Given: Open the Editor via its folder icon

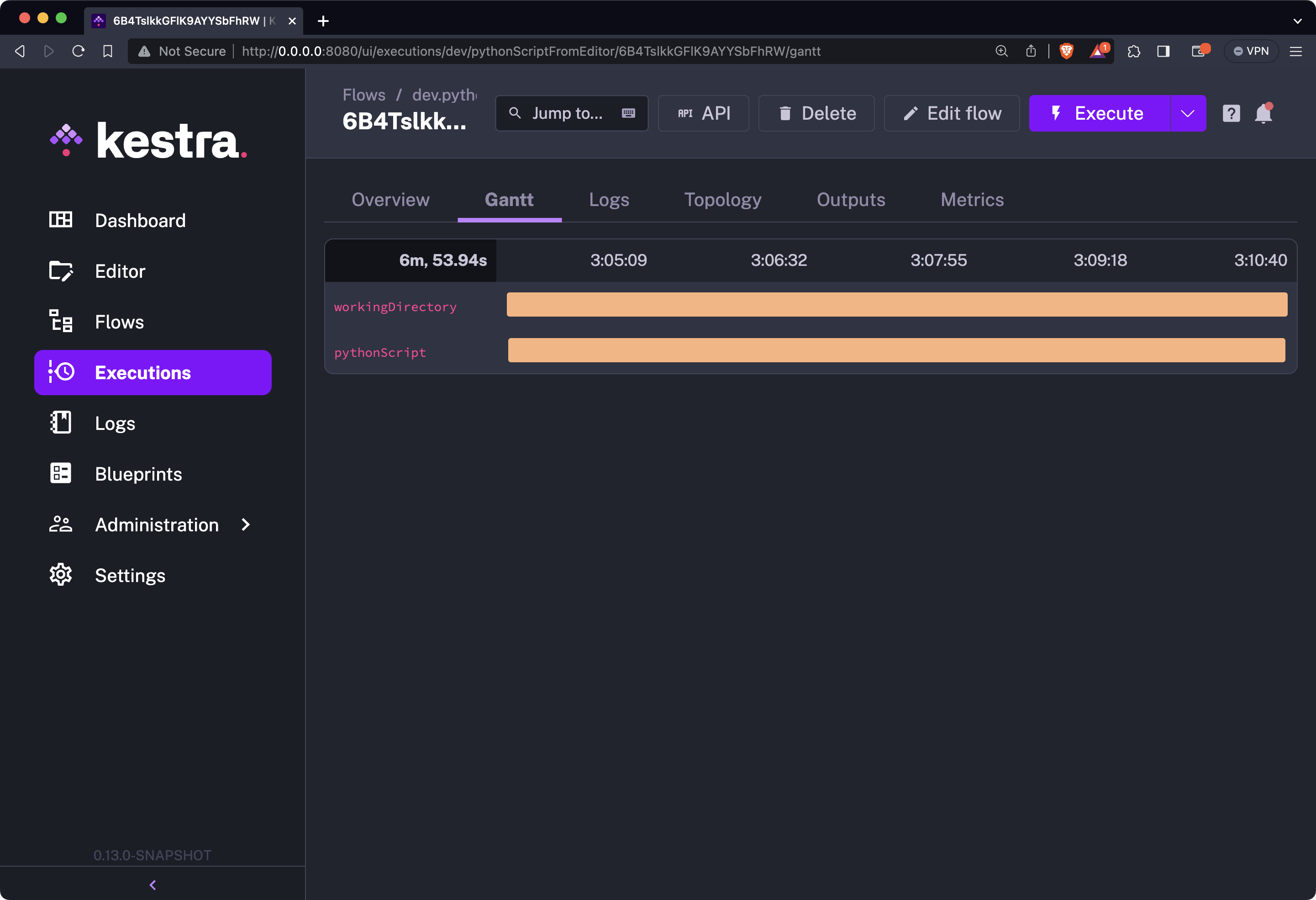Looking at the screenshot, I should coord(61,271).
